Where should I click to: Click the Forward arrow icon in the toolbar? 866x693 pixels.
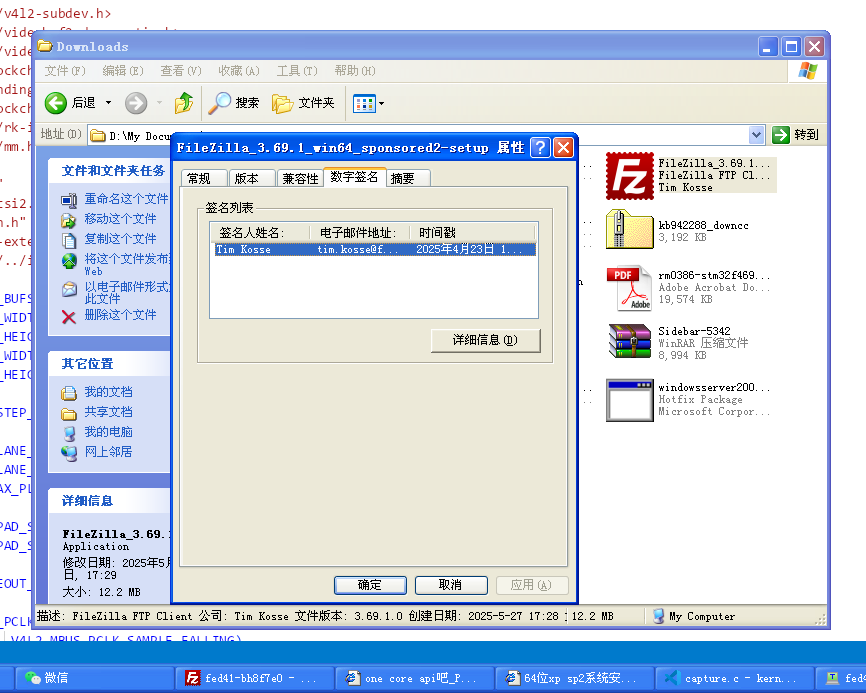tap(136, 103)
